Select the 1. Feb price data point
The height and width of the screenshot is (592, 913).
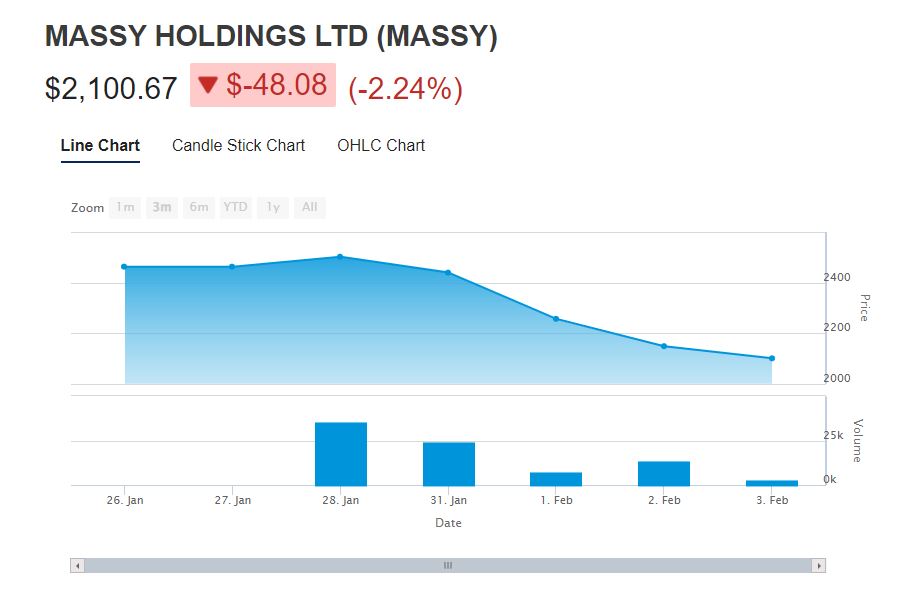(556, 319)
